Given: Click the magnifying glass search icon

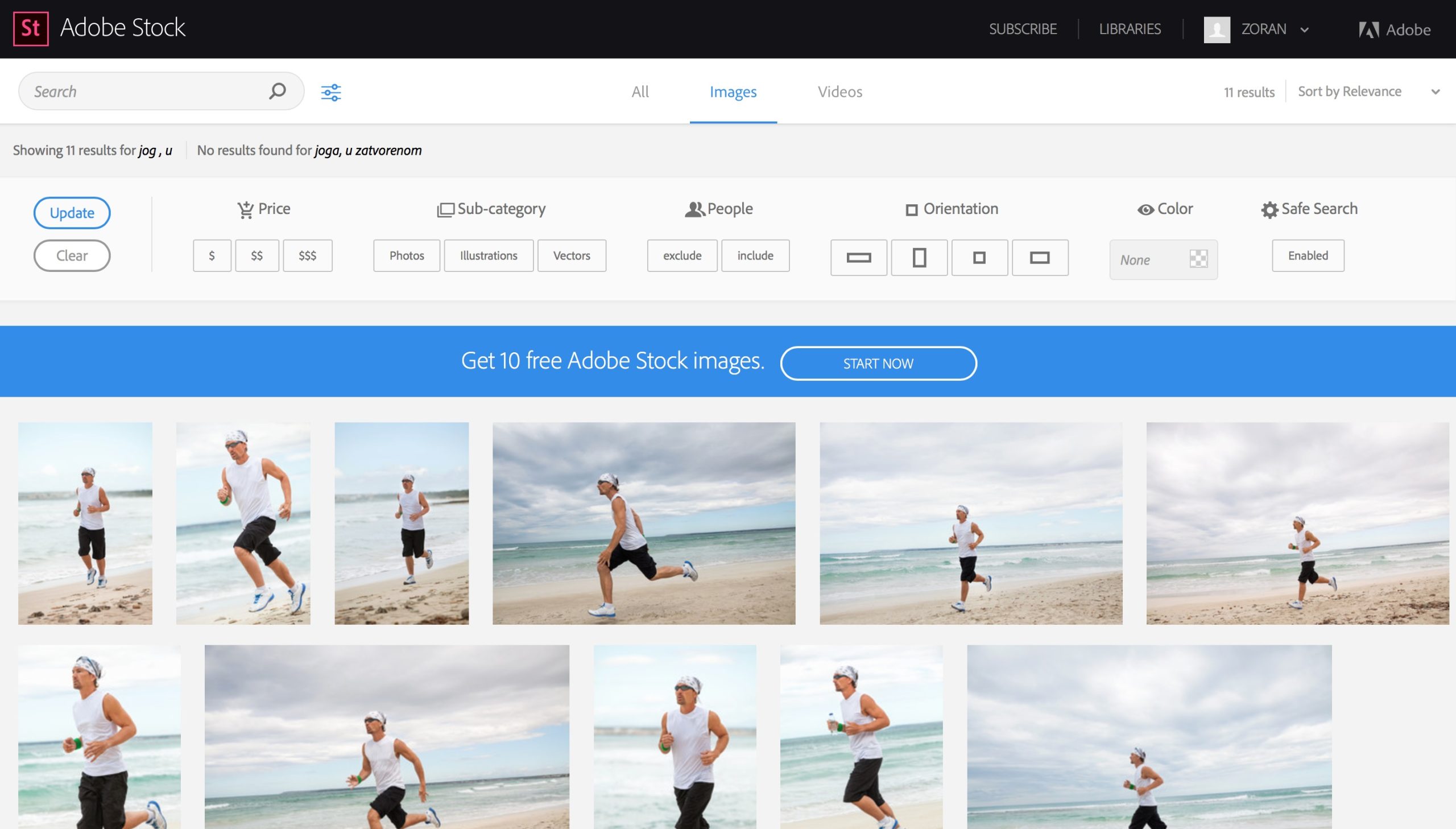Looking at the screenshot, I should (x=277, y=91).
